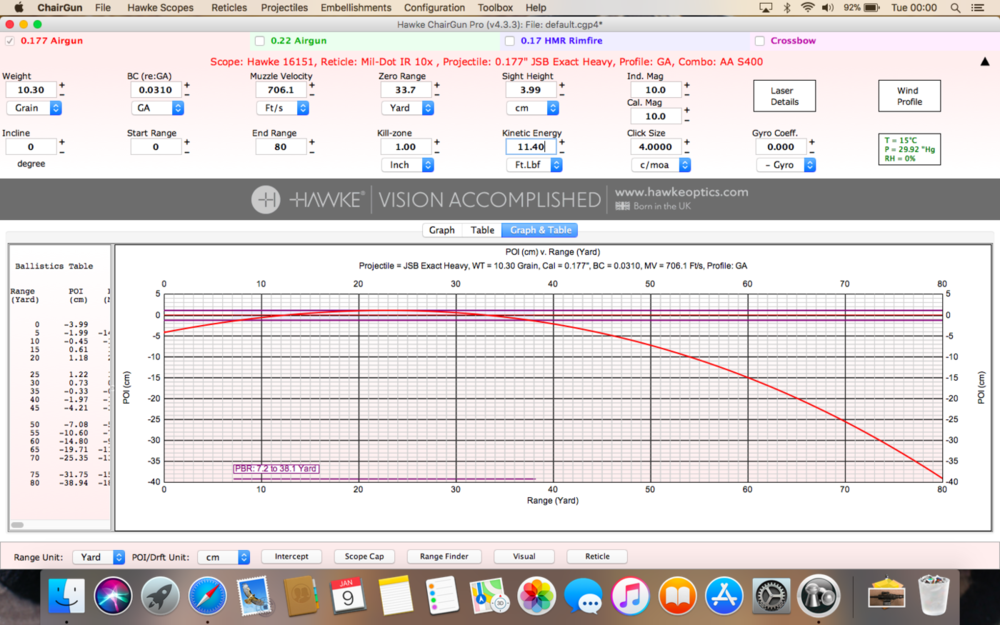Open iTunes music note icon in Dock
Screen dimensions: 1000x625
[630, 596]
